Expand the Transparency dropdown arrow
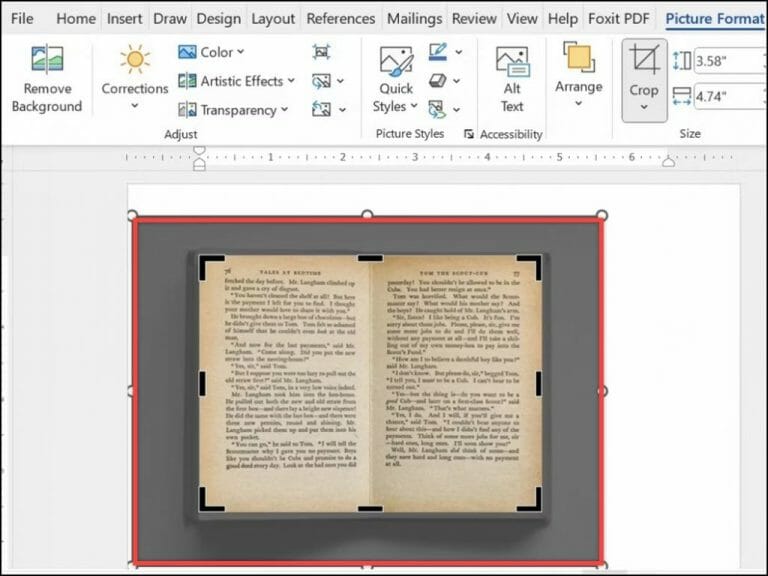This screenshot has width=768, height=576. tap(285, 110)
